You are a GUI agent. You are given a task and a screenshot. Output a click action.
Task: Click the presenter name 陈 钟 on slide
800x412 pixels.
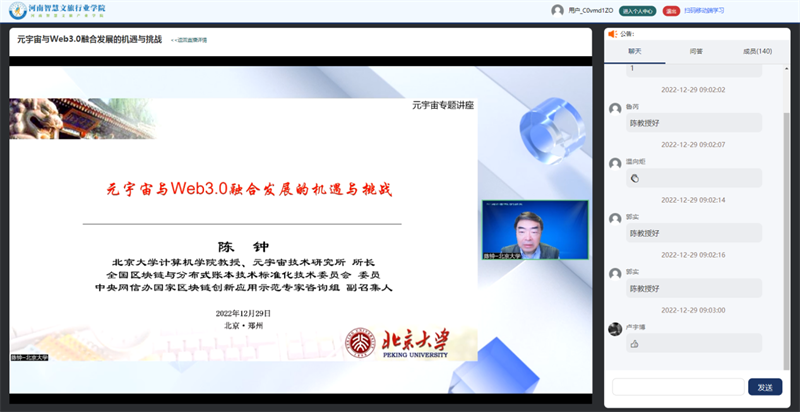243,247
